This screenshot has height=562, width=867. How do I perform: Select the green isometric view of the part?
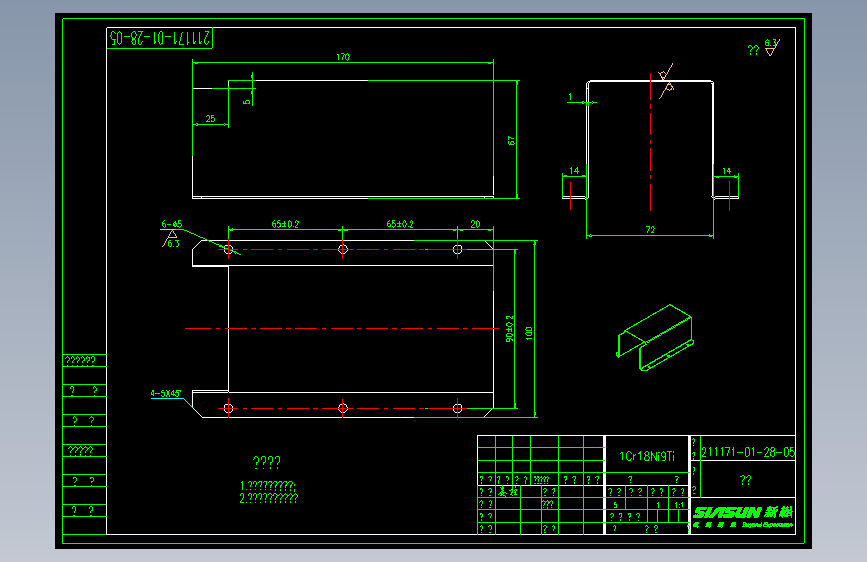click(x=655, y=337)
